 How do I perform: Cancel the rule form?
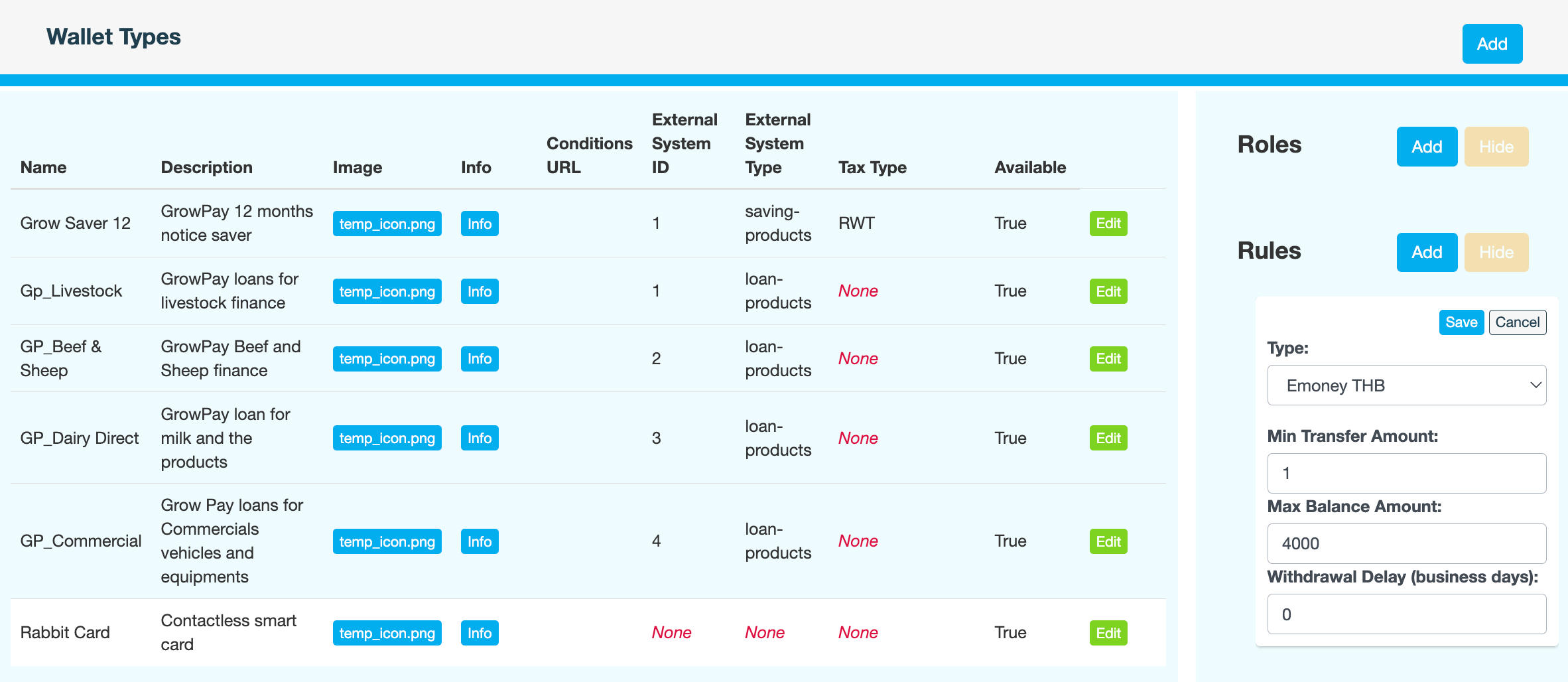click(x=1517, y=322)
